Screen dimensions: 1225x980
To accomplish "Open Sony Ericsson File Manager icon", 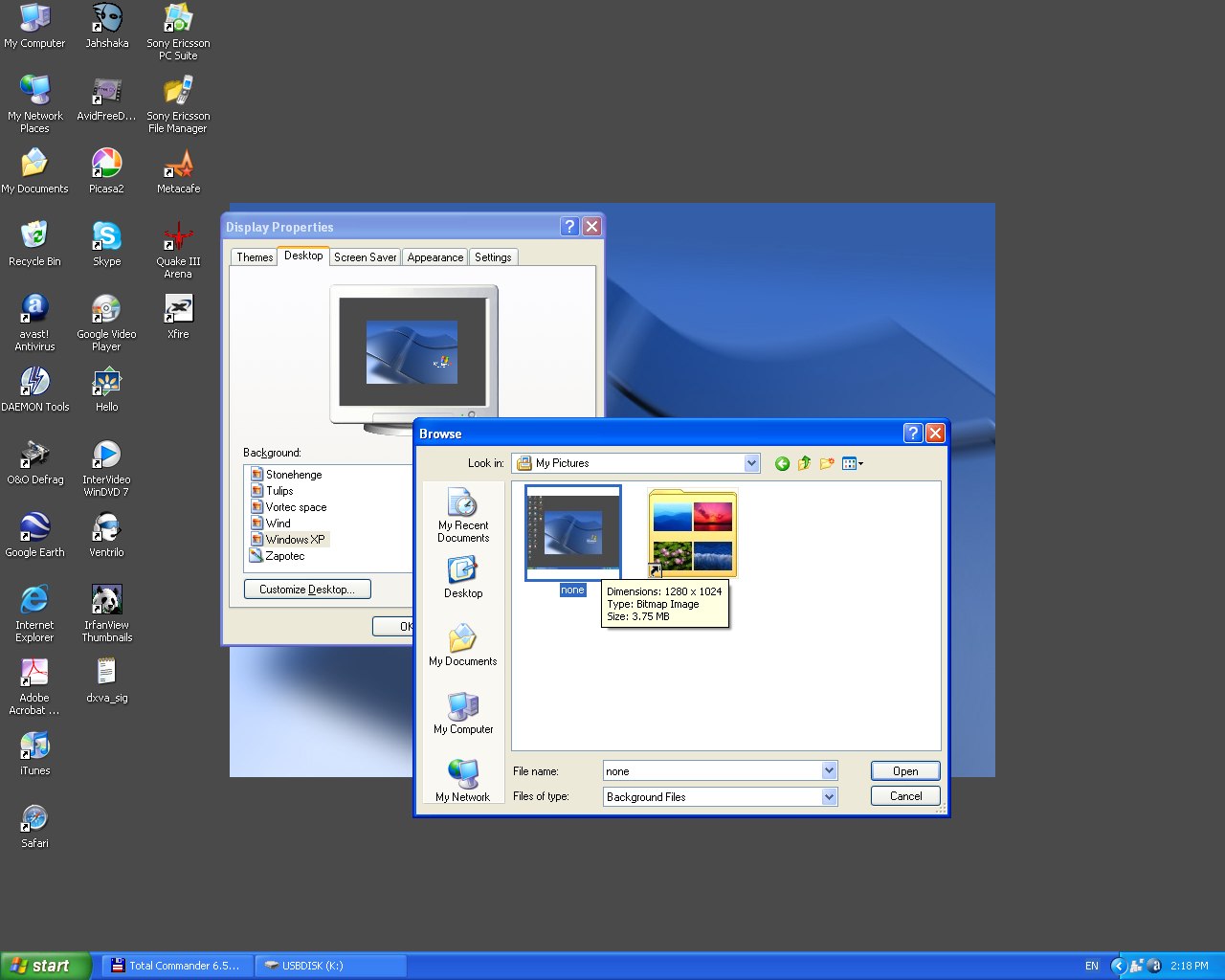I will (178, 104).
